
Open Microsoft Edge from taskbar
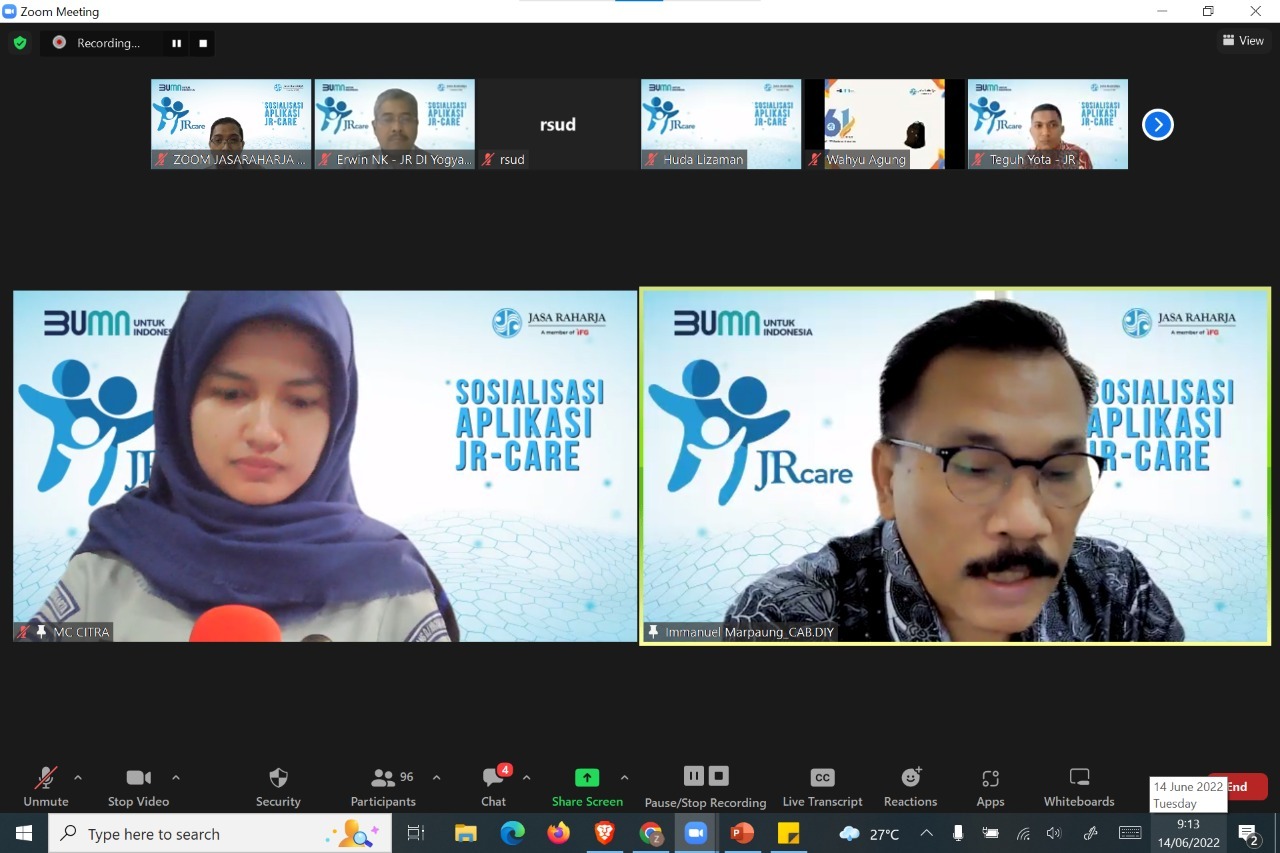tap(512, 833)
